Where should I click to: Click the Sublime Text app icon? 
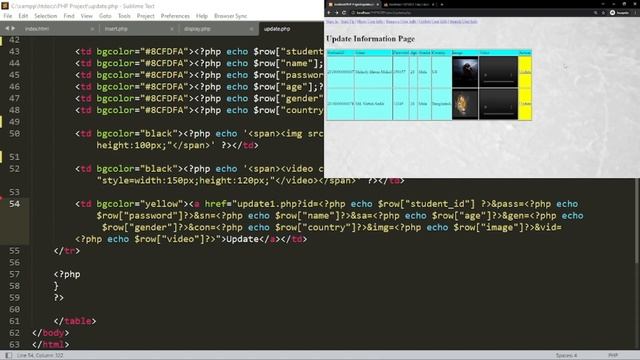[x=5, y=6]
